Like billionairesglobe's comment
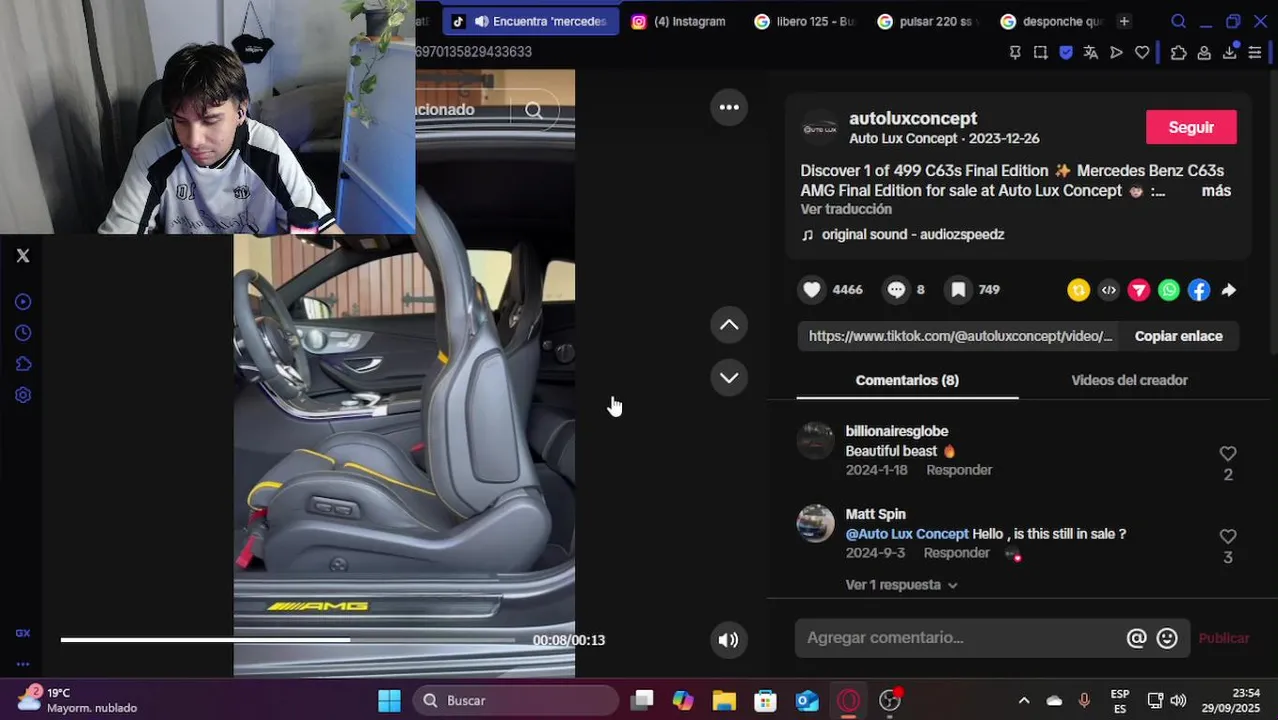This screenshot has height=720, width=1278. click(1228, 454)
